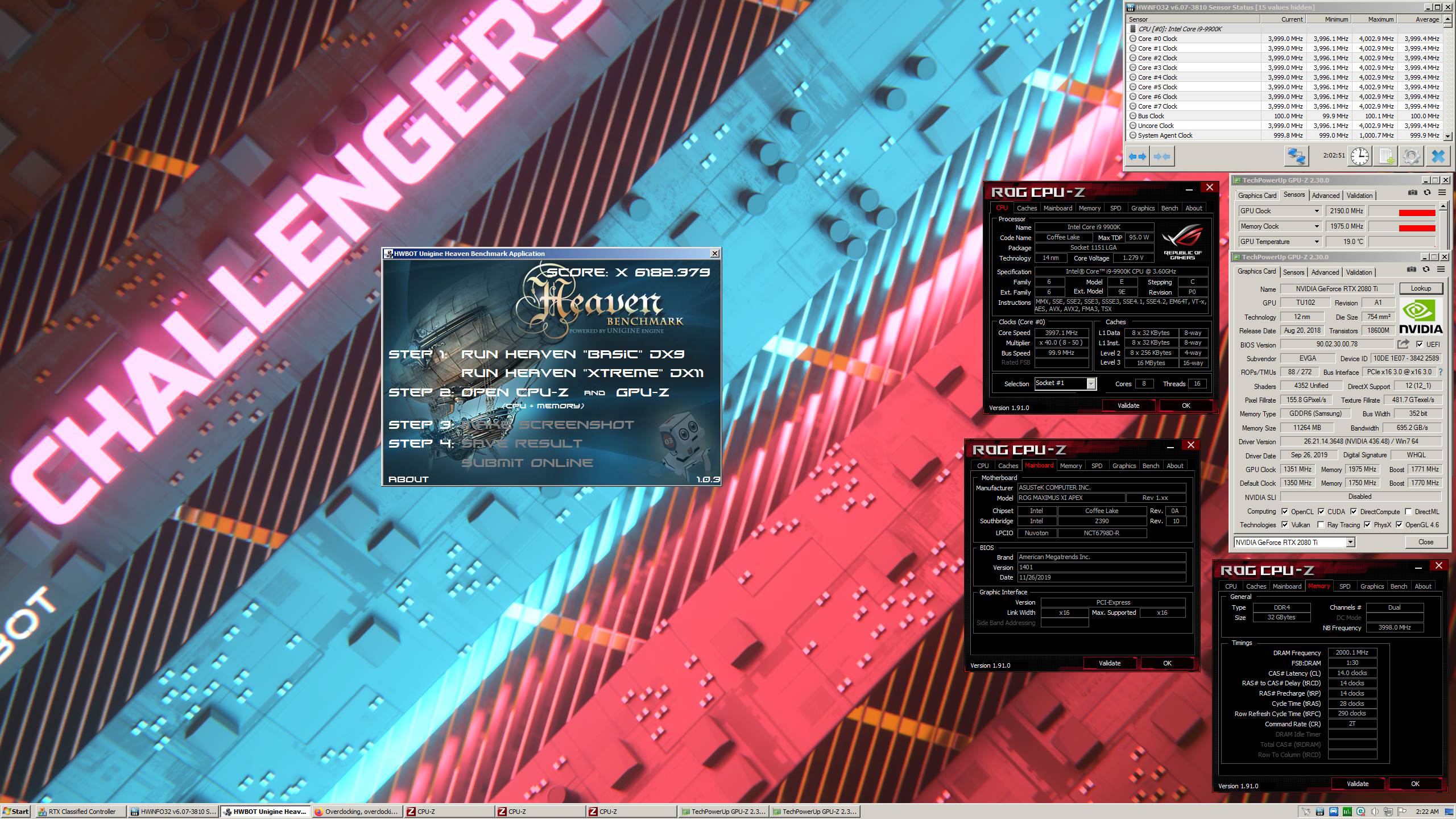Image resolution: width=1456 pixels, height=819 pixels.
Task: Click refresh icon in GPU-Z Graphics Card window
Action: [x=1426, y=270]
